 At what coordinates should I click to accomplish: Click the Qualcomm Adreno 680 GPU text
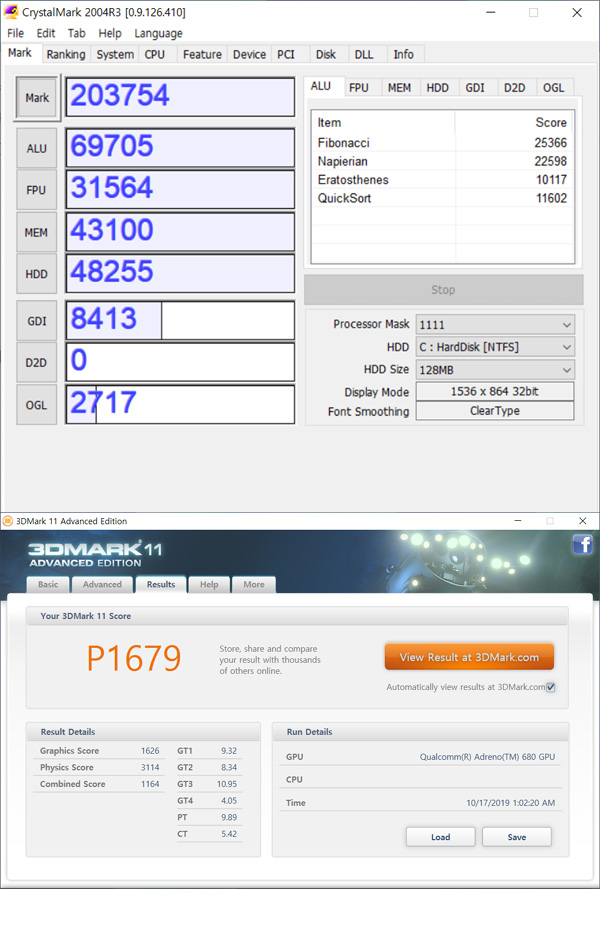click(x=487, y=757)
